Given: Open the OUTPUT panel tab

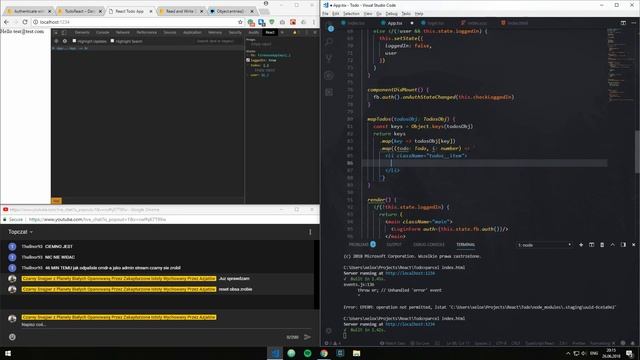Looking at the screenshot, I should 394,244.
